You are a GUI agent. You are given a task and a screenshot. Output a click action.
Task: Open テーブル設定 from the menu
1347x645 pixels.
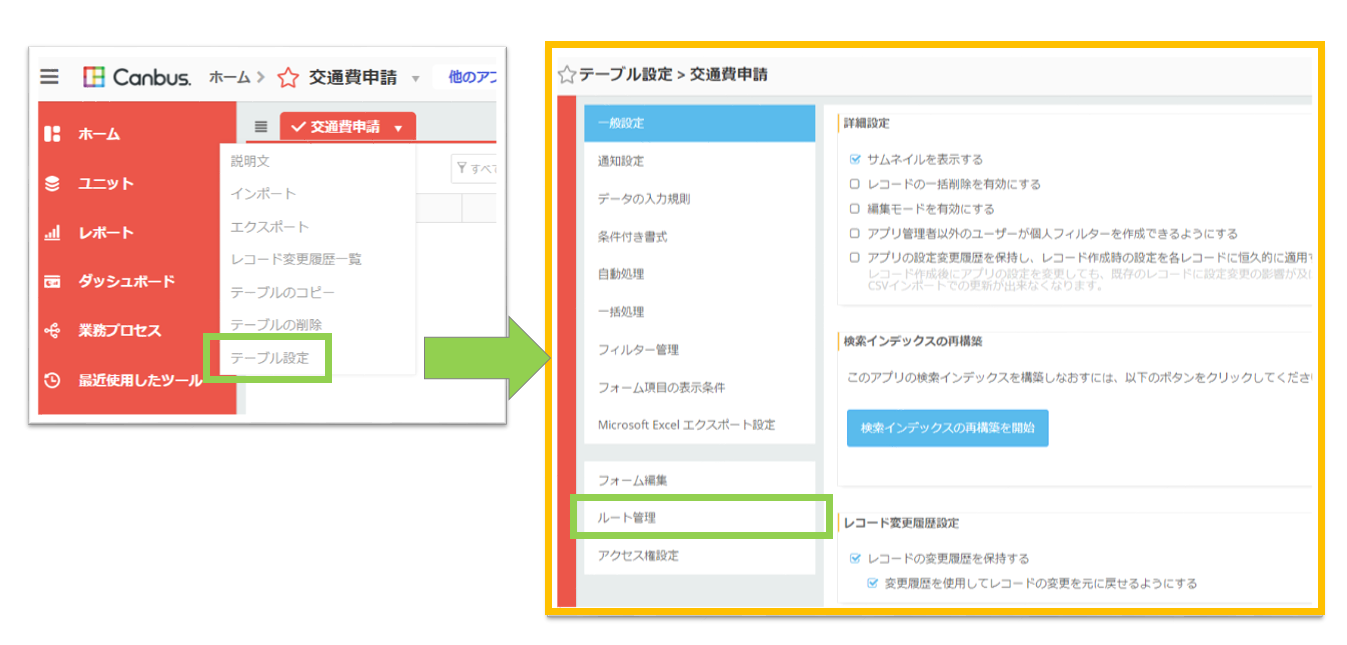tap(270, 358)
